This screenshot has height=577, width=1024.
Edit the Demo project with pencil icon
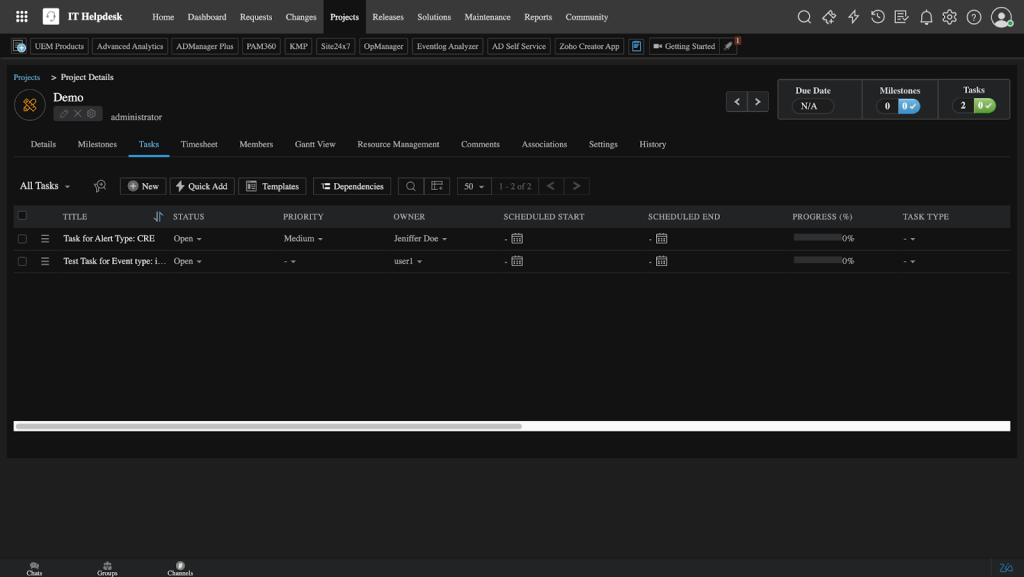pos(64,114)
